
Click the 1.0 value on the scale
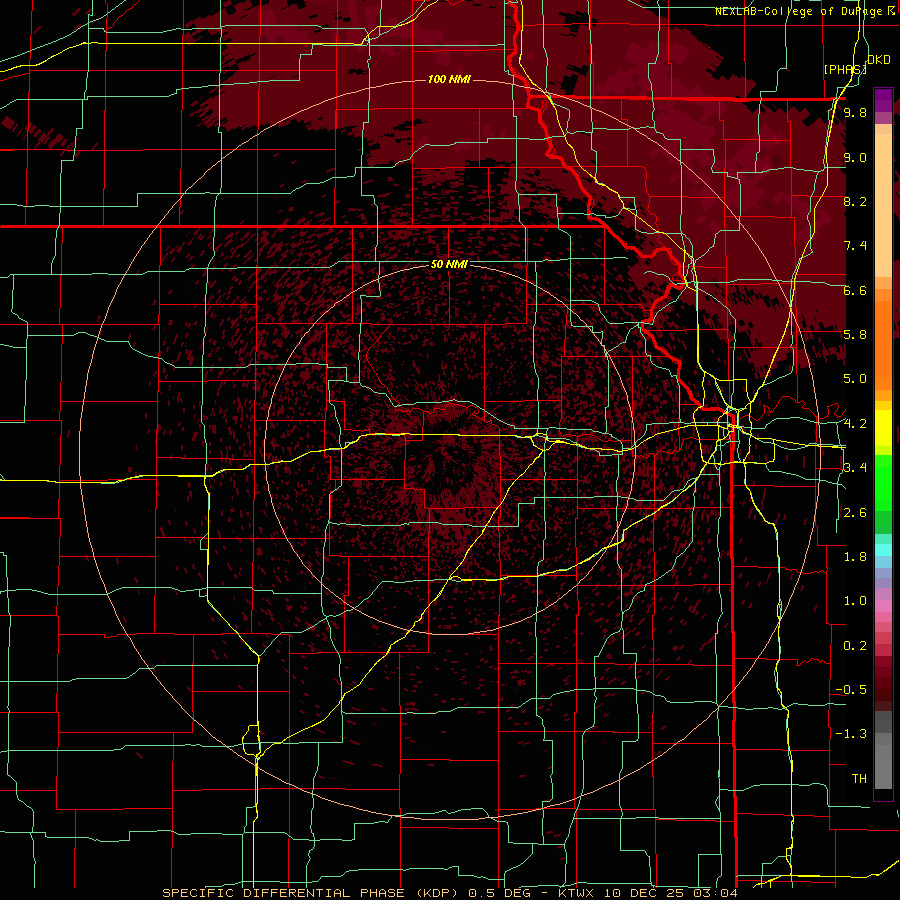(x=855, y=601)
